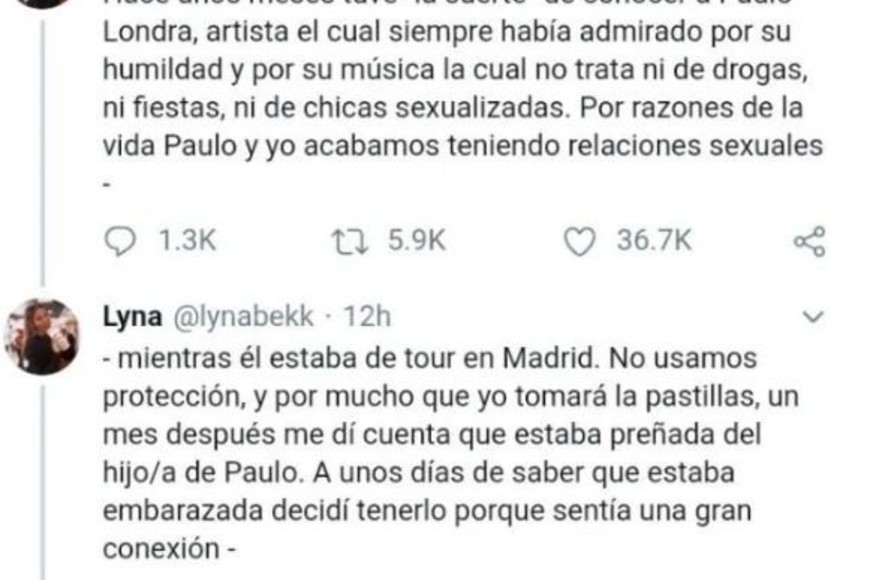Expand the chevron menu on Lyna's tweet

click(x=813, y=316)
